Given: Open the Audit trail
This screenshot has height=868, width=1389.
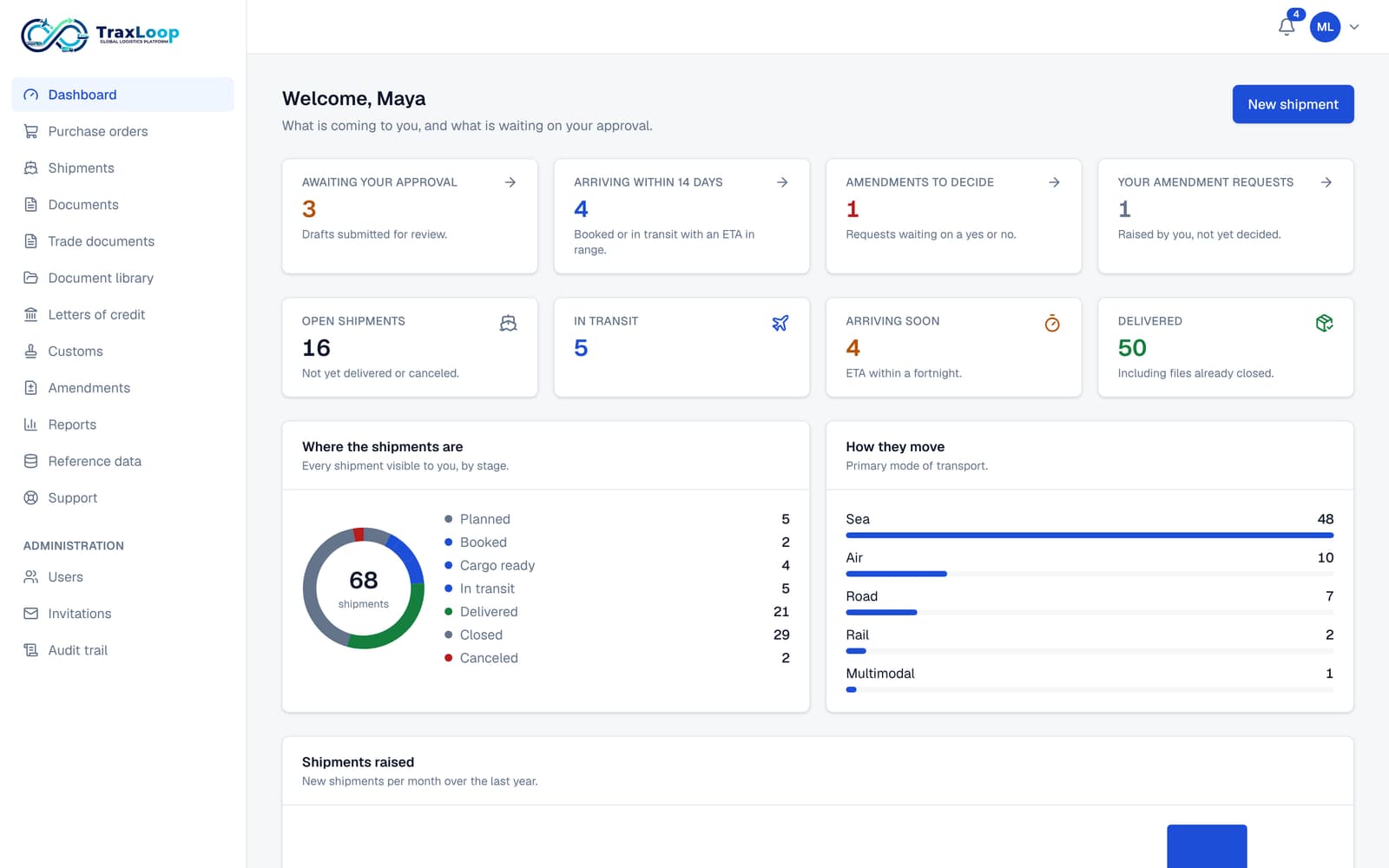Looking at the screenshot, I should [122, 650].
